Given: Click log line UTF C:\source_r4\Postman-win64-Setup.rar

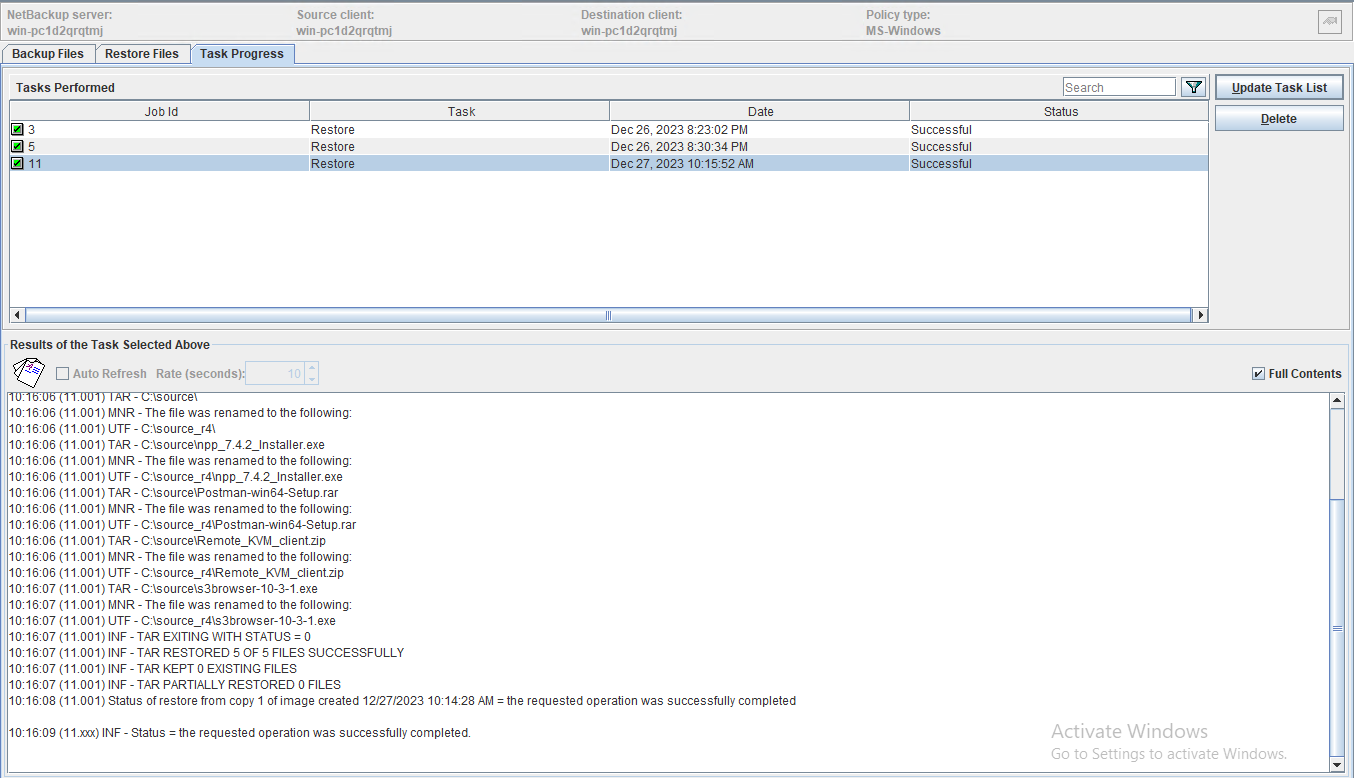Looking at the screenshot, I should (182, 525).
